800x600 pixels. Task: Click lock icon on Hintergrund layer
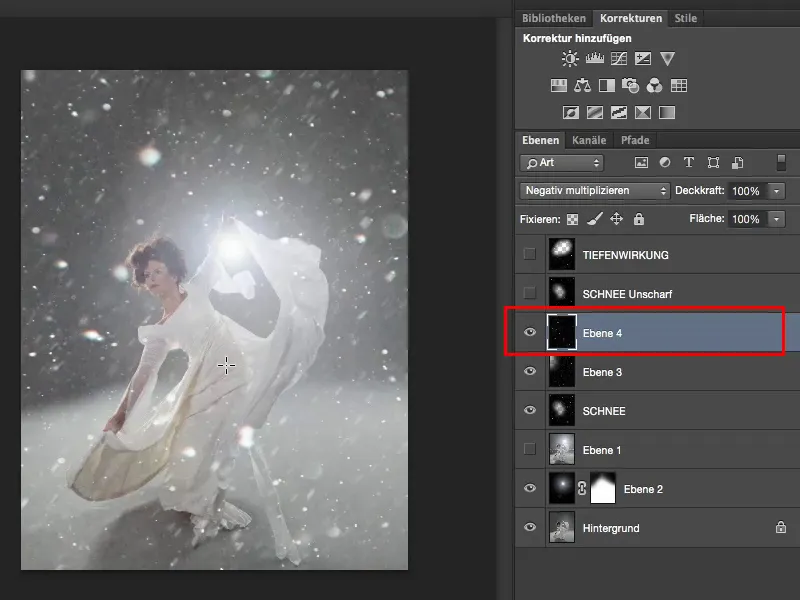(x=781, y=527)
